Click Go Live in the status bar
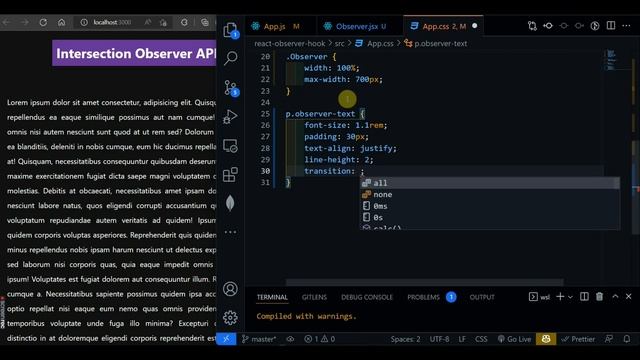Viewport: 640px width, 360px height. point(514,339)
